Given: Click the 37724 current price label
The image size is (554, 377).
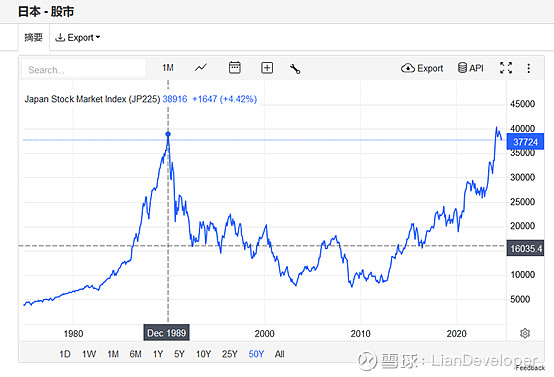Looking at the screenshot, I should click(525, 142).
